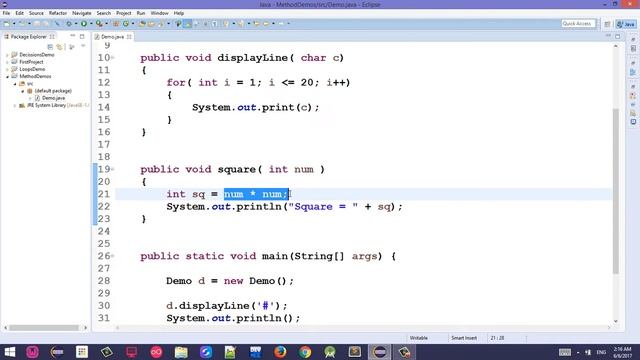
Task: Collapse folding at line 26 main method
Action: click(x=113, y=256)
